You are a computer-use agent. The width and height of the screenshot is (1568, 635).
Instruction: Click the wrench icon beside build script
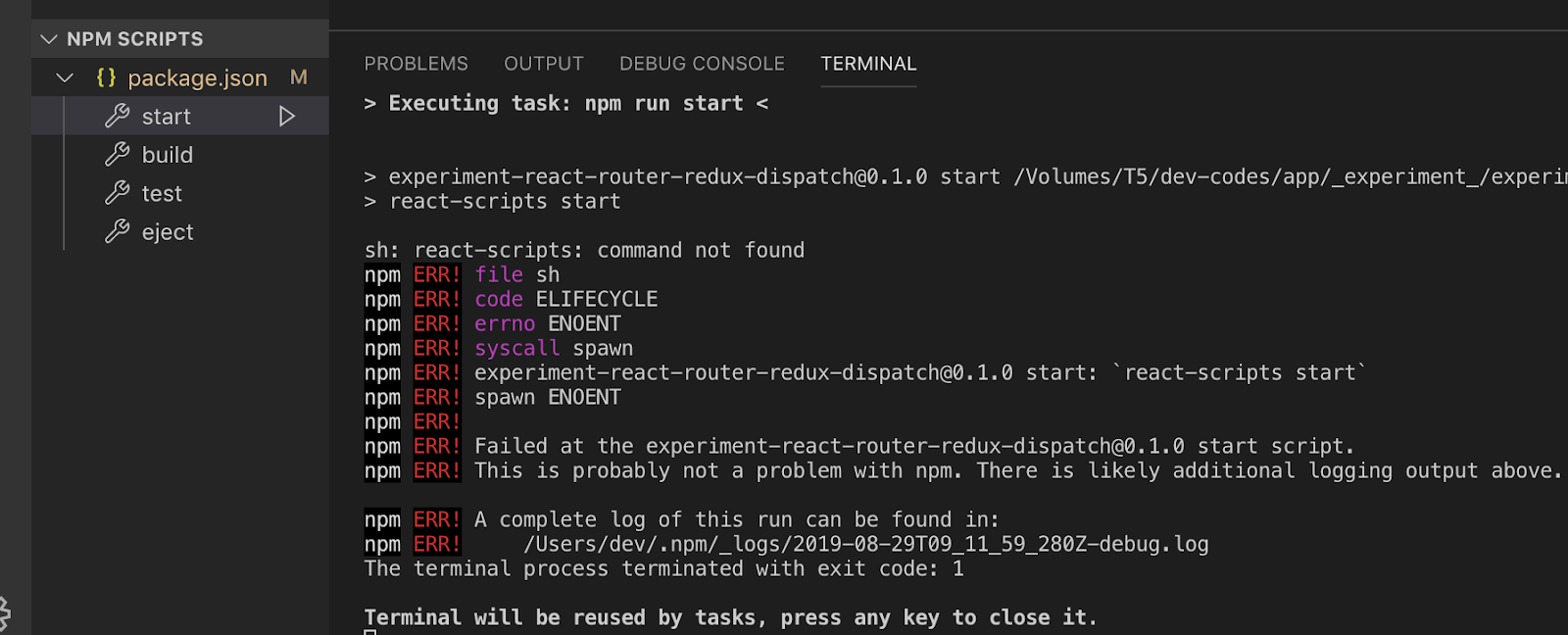click(118, 154)
